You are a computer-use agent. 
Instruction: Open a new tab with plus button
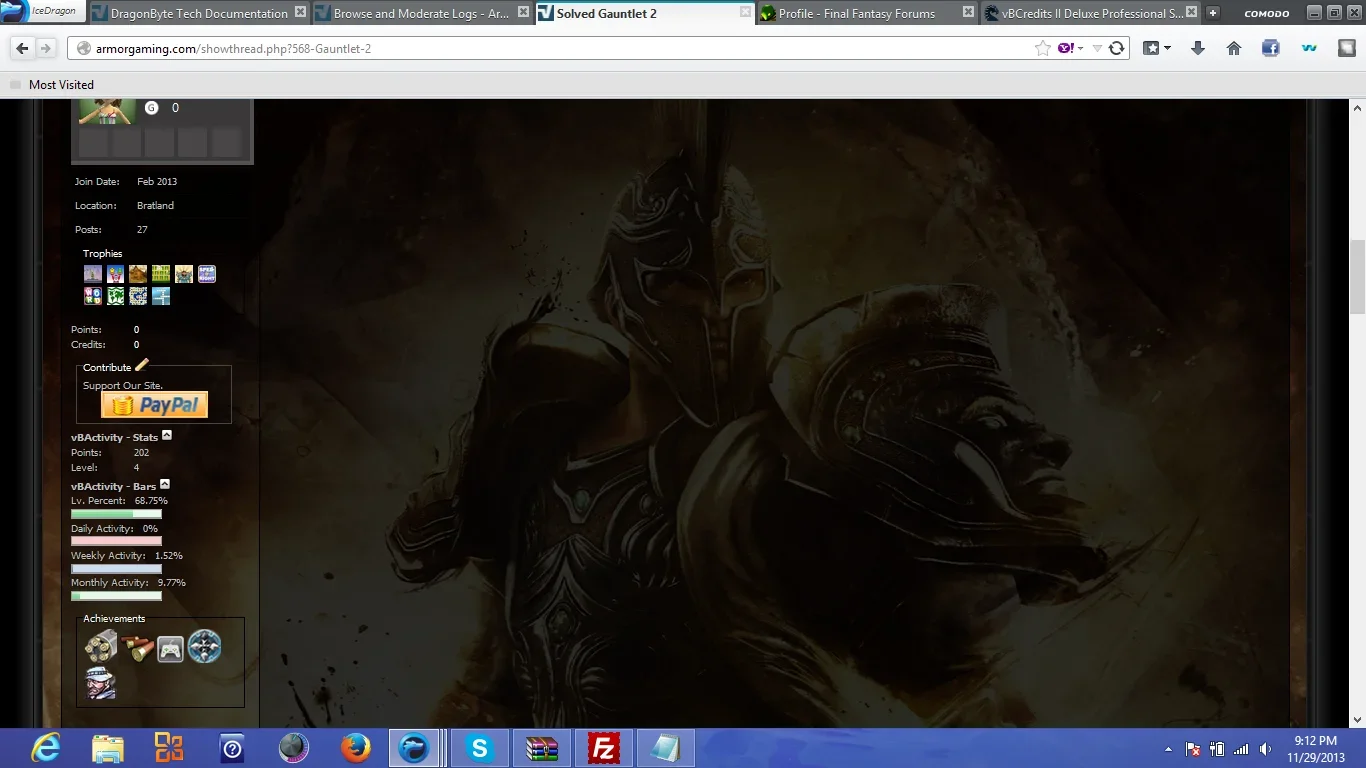[1213, 13]
